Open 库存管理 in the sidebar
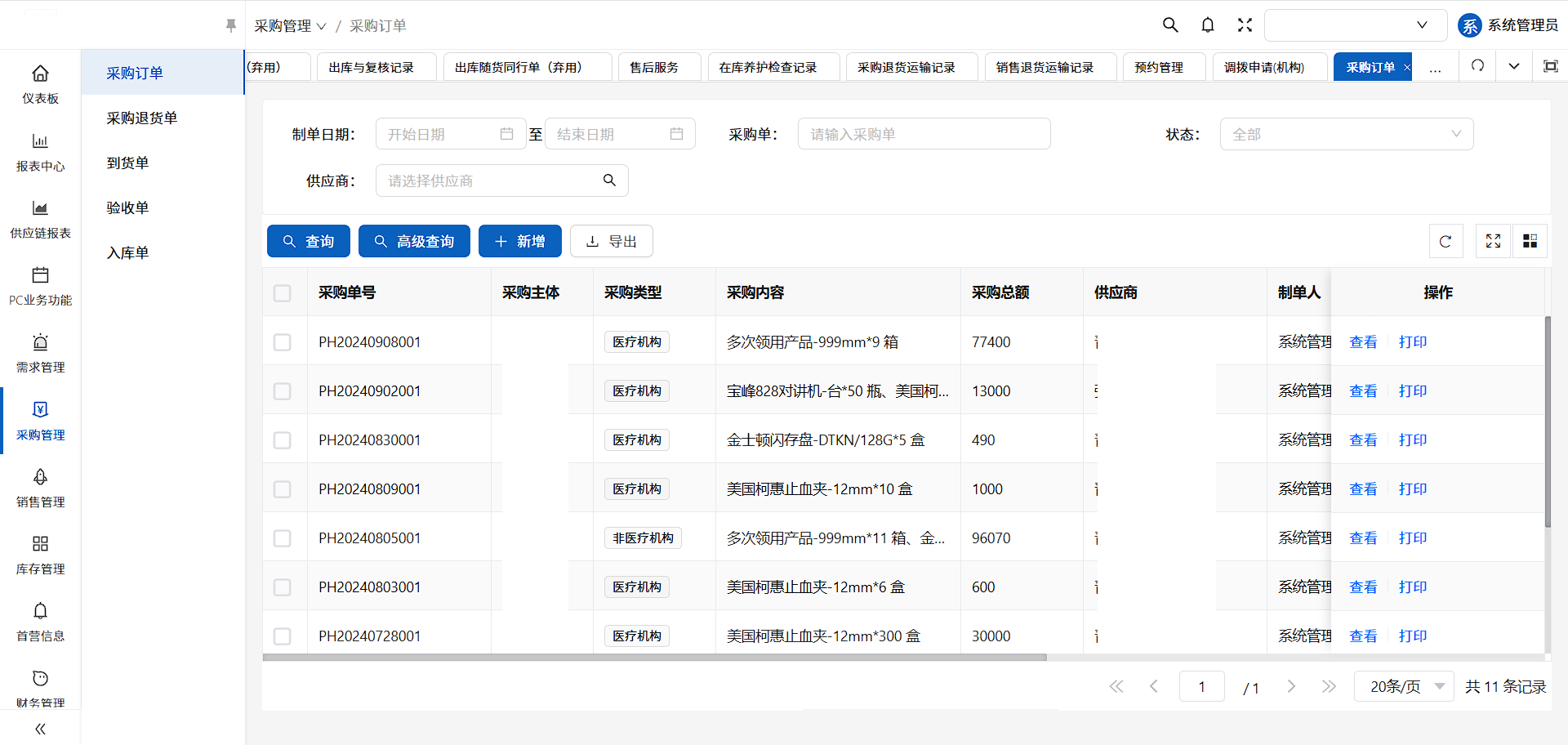 [40, 554]
